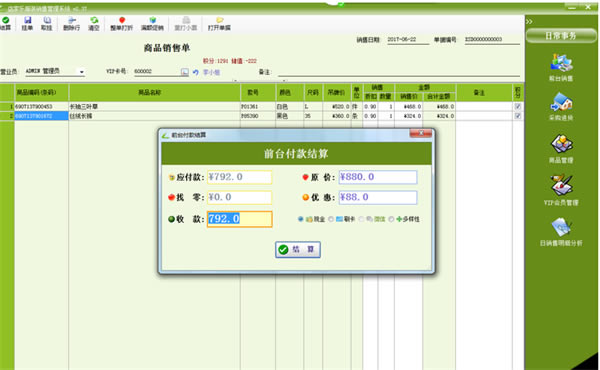Select highlighted barcode cell 690T13T901672
Screen dimensions: 600x370
click(x=42, y=116)
